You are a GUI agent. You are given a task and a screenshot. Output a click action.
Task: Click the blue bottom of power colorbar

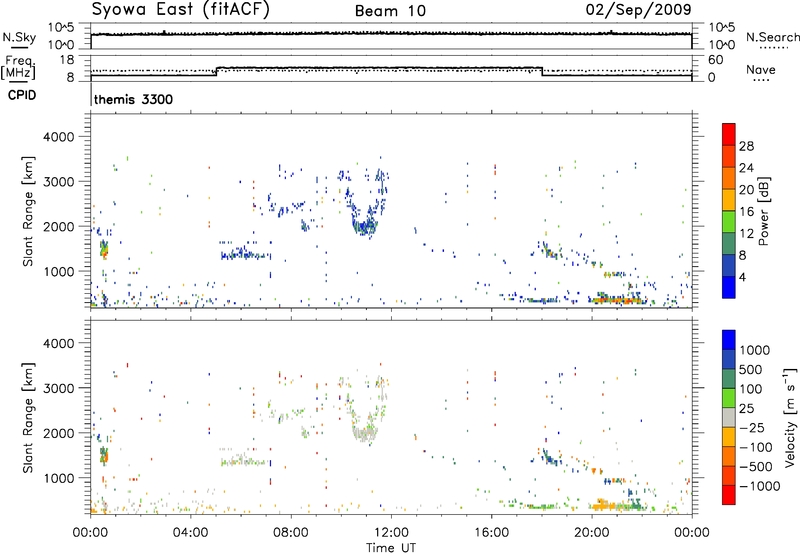(729, 287)
